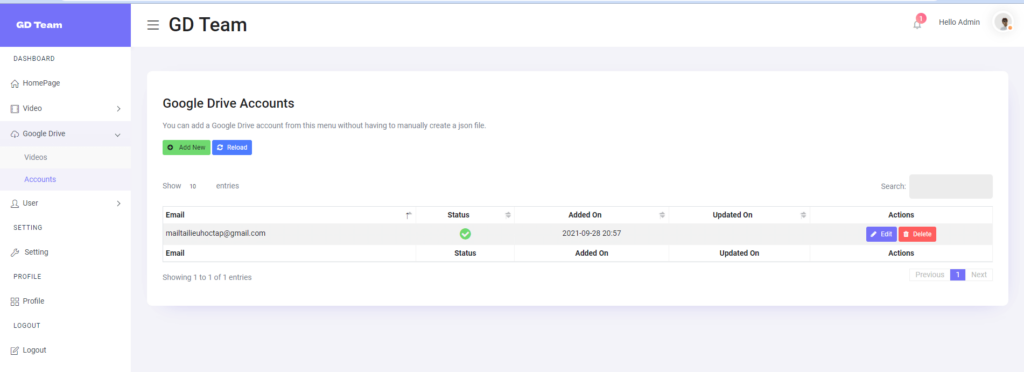Open the admin avatar picture
Screen dimensions: 1024x372
1003,22
